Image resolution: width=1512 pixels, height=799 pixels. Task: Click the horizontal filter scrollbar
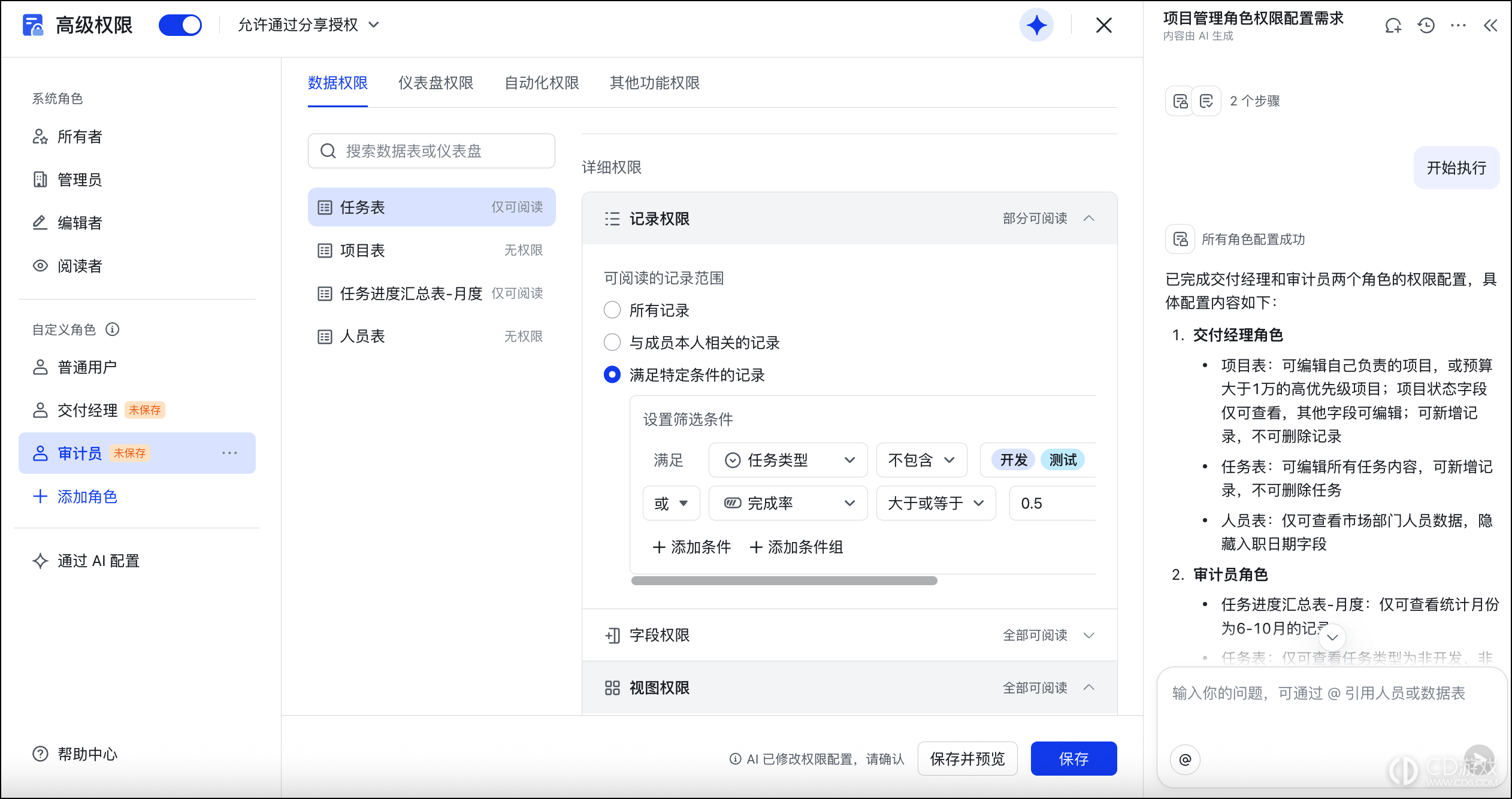coord(784,580)
